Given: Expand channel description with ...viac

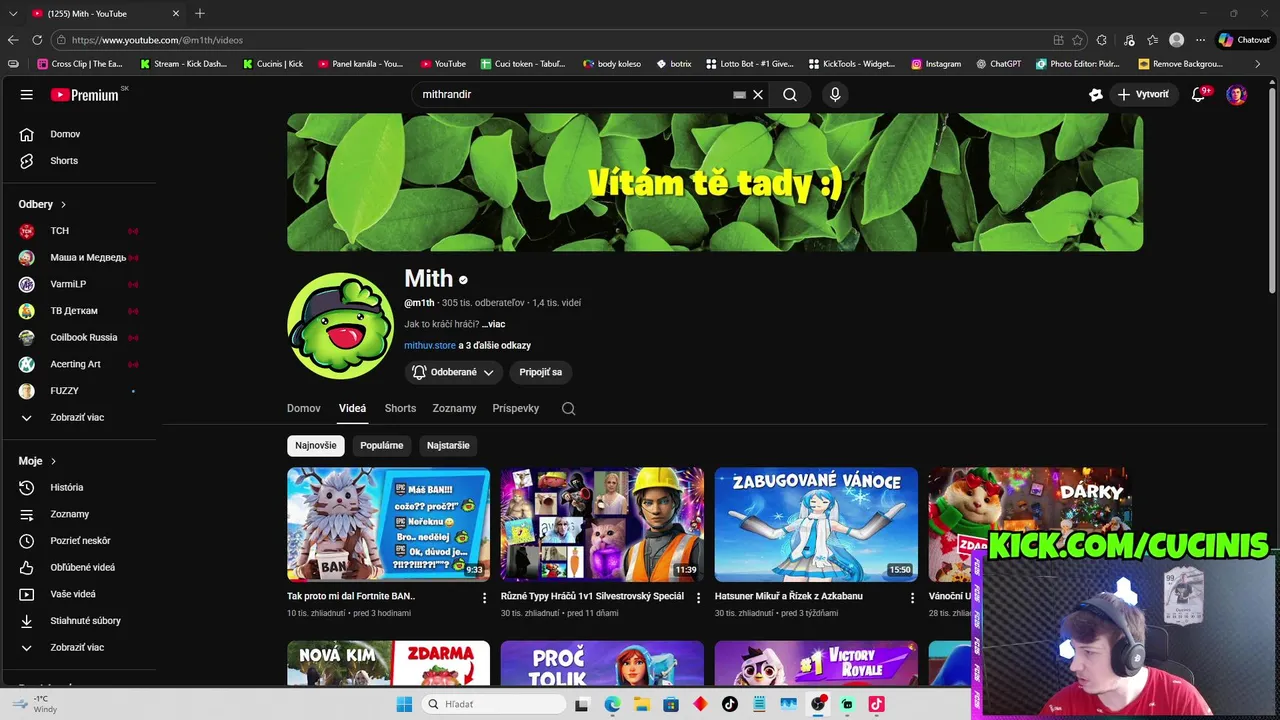Looking at the screenshot, I should (x=493, y=324).
